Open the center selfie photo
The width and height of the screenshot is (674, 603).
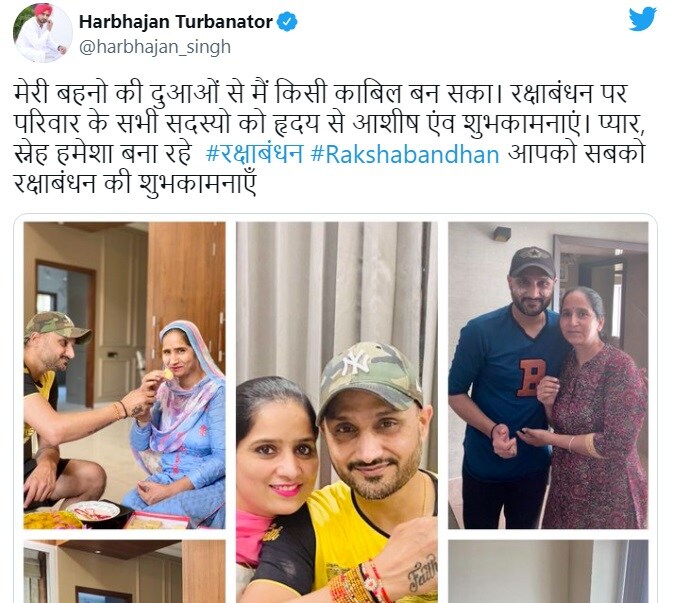pos(337,412)
